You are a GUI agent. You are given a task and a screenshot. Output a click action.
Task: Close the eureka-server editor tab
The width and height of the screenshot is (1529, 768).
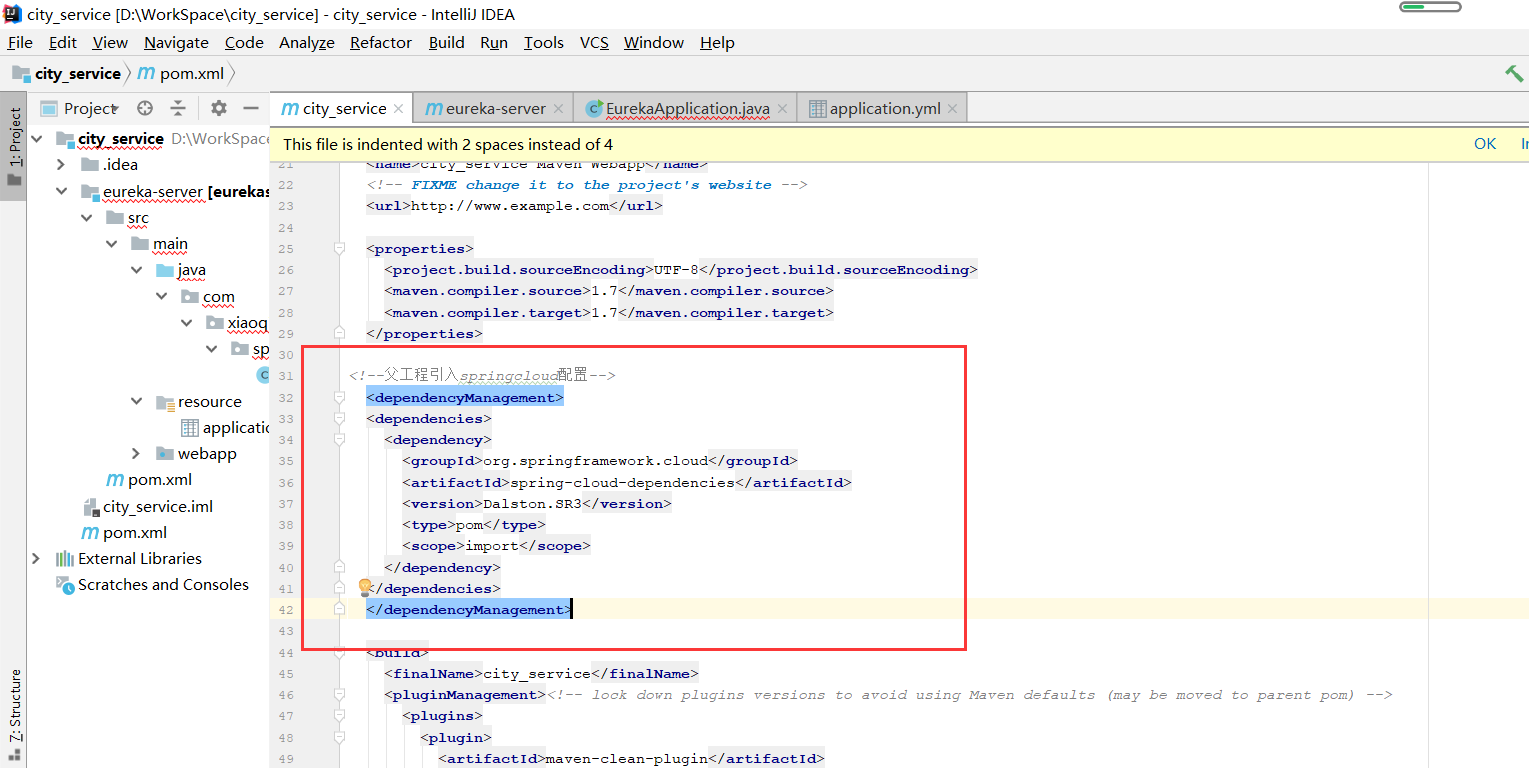pos(558,109)
